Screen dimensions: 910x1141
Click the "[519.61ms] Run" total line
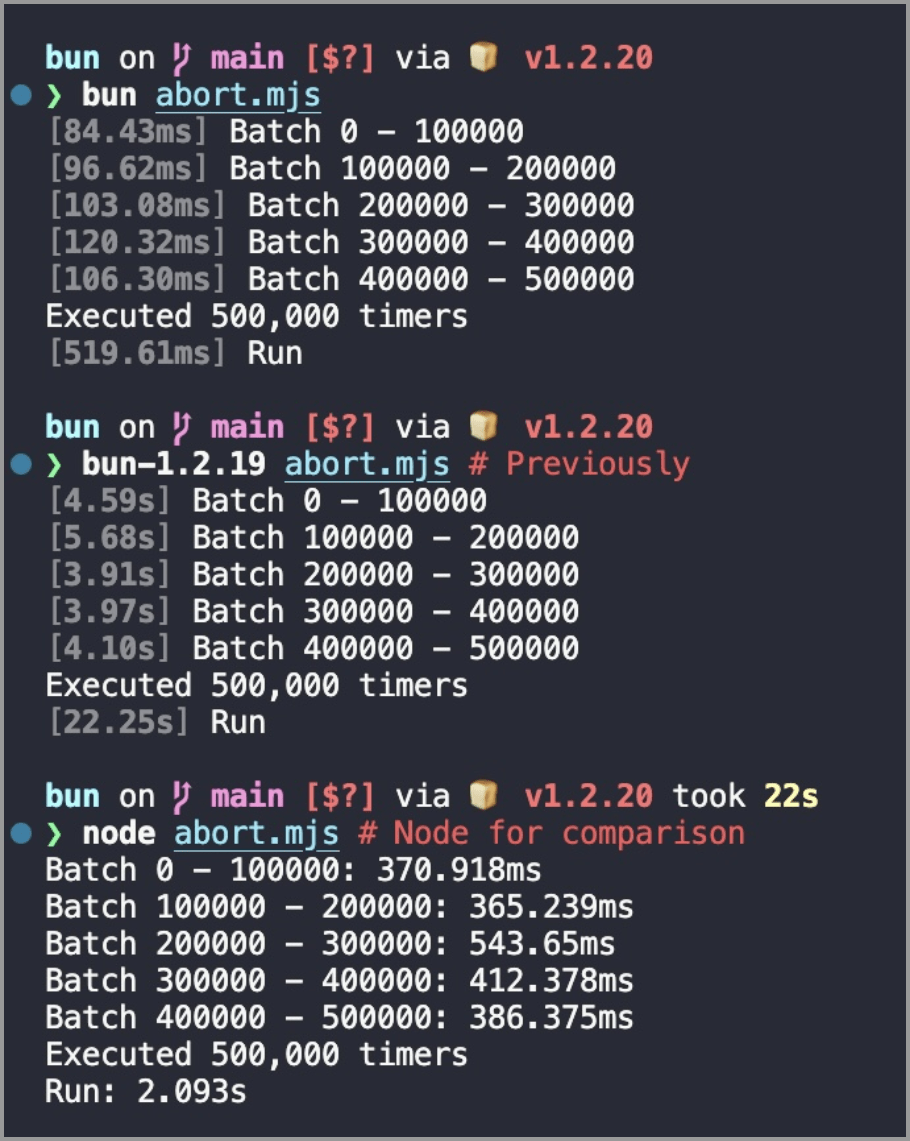174,354
